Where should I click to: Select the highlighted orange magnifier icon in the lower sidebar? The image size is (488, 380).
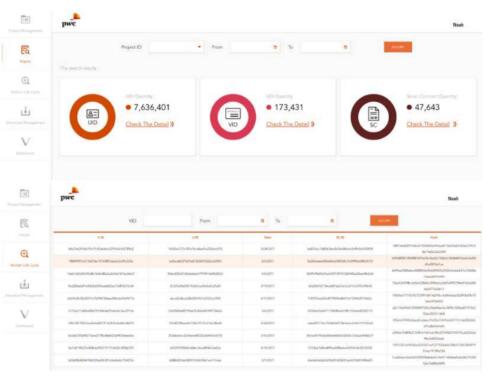(24, 254)
